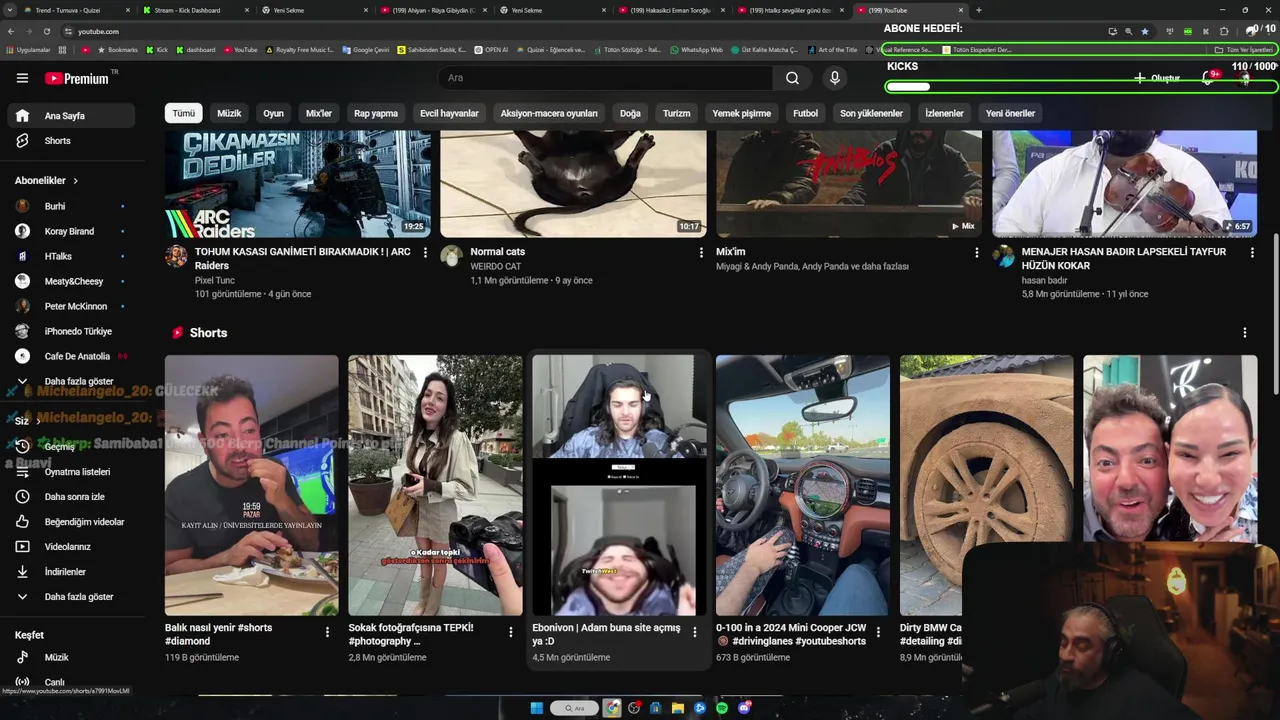Open Discord from the taskbar

pyautogui.click(x=744, y=708)
